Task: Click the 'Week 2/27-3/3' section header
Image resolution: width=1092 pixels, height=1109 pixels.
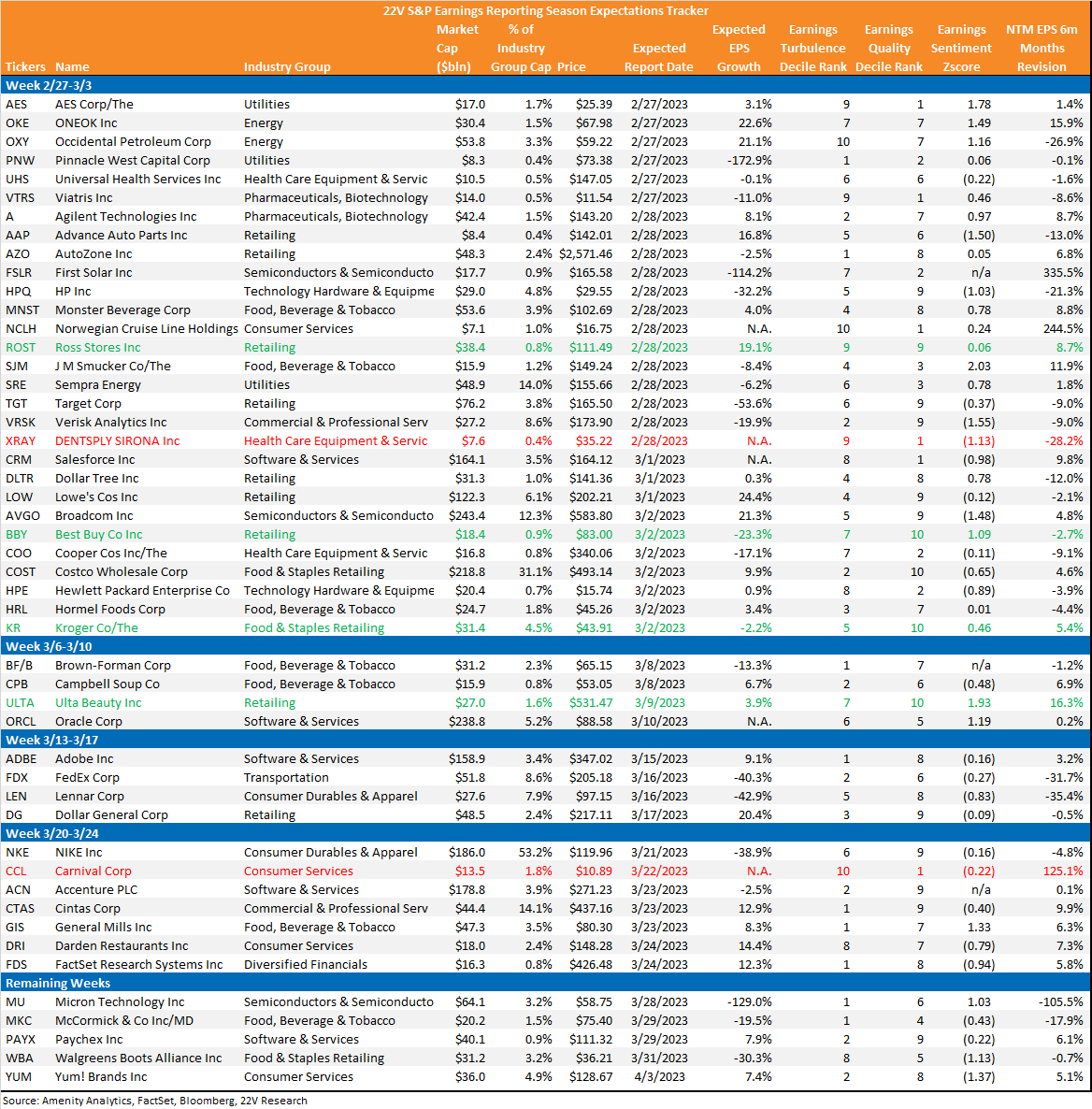Action: click(x=545, y=86)
